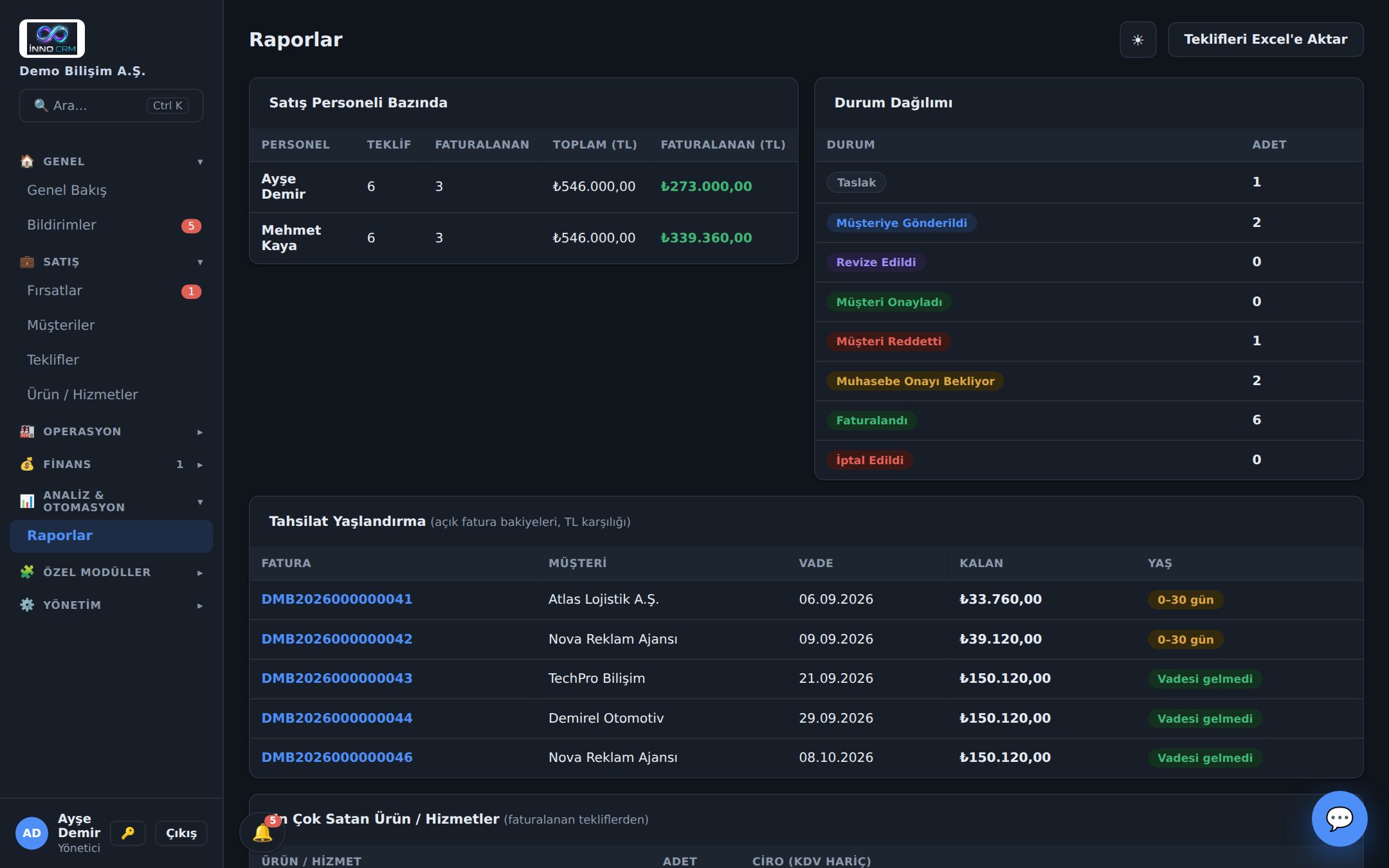Click the briefcase icon next to SATIŞ
Viewport: 1389px width, 868px height.
(x=27, y=262)
